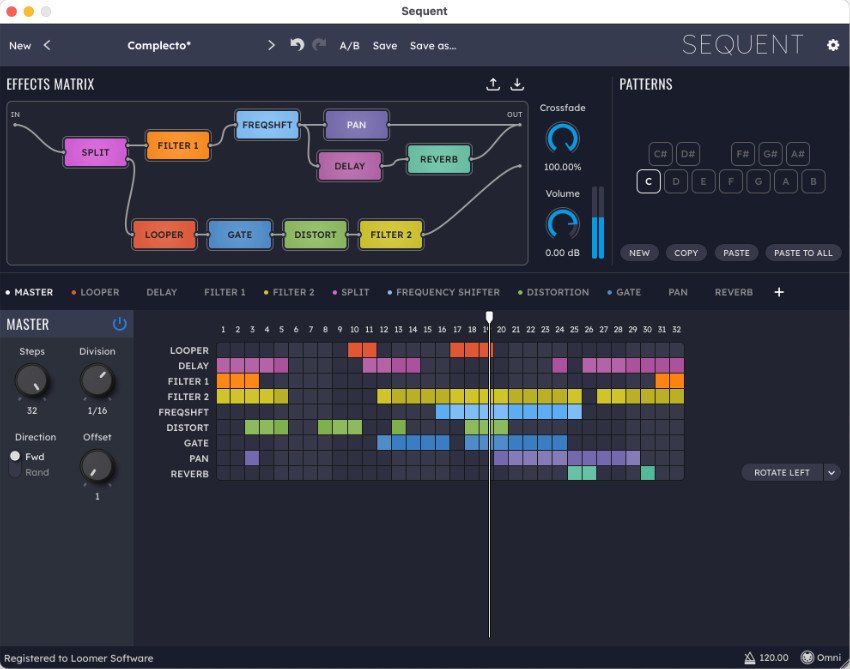
Task: Select the PAN node in matrix
Action: [356, 125]
